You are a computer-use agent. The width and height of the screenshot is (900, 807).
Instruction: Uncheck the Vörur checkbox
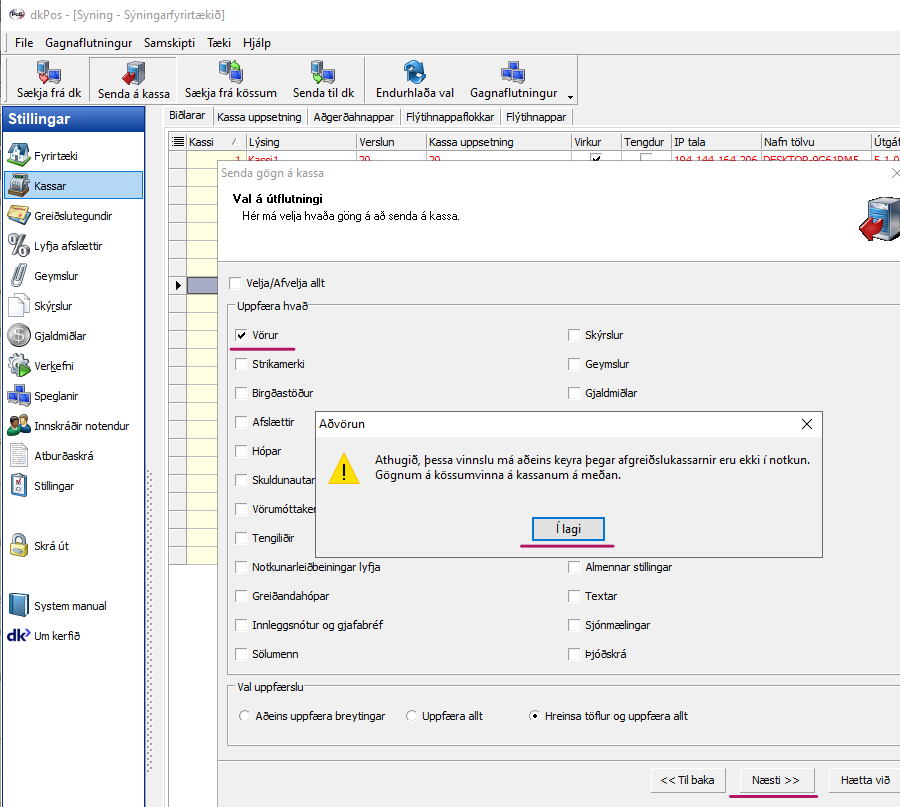pyautogui.click(x=241, y=335)
